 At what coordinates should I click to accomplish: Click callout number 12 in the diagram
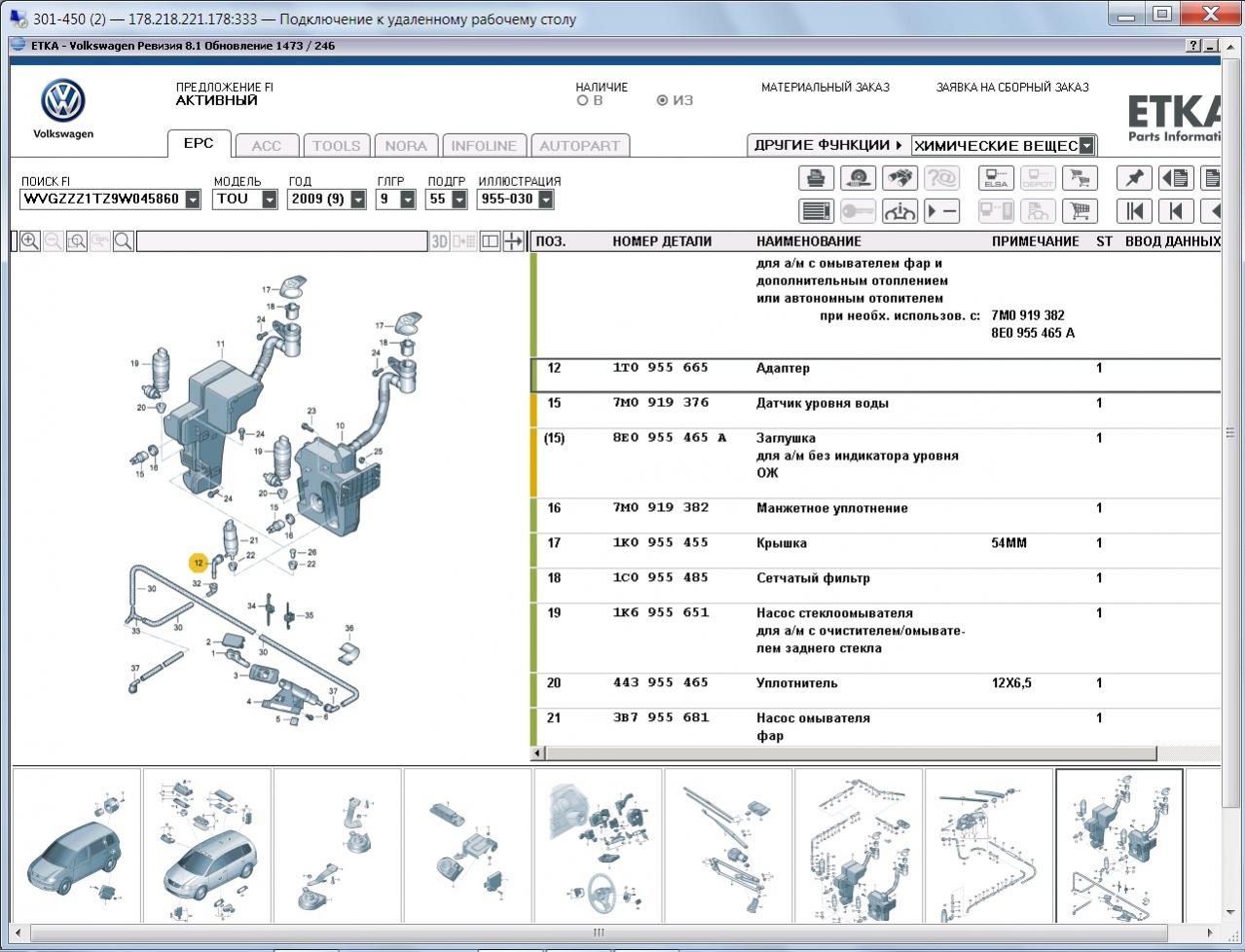click(x=199, y=563)
